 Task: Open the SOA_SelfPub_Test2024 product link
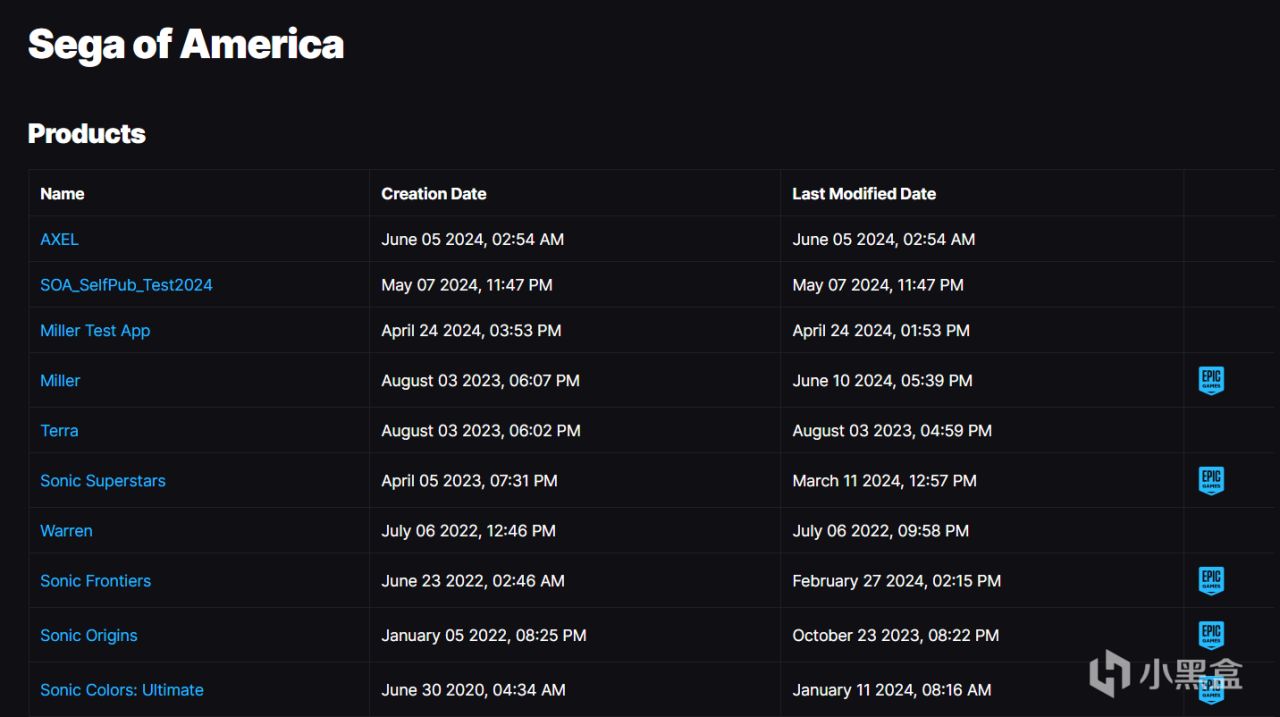(126, 285)
